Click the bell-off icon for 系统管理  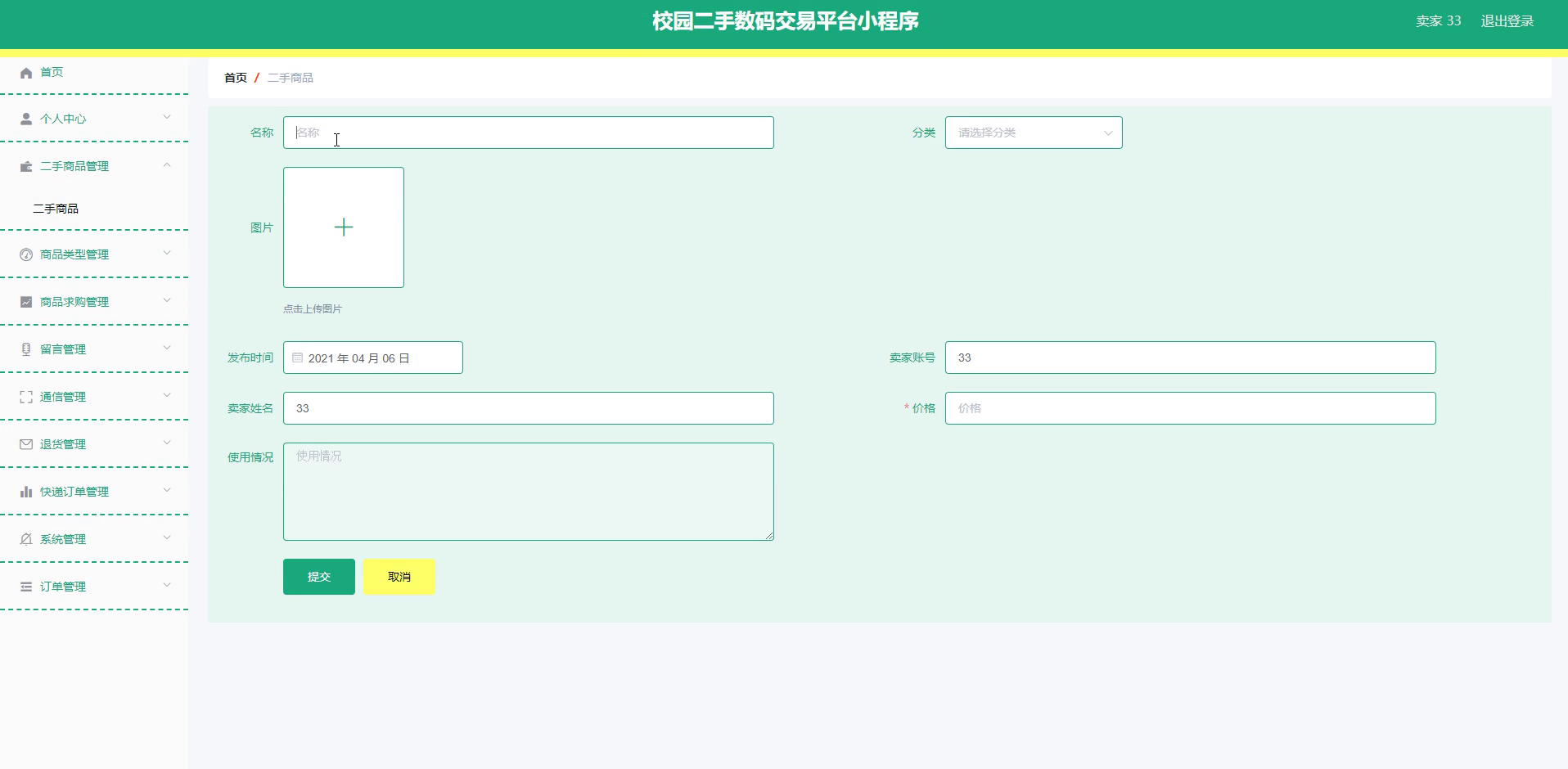pos(26,539)
